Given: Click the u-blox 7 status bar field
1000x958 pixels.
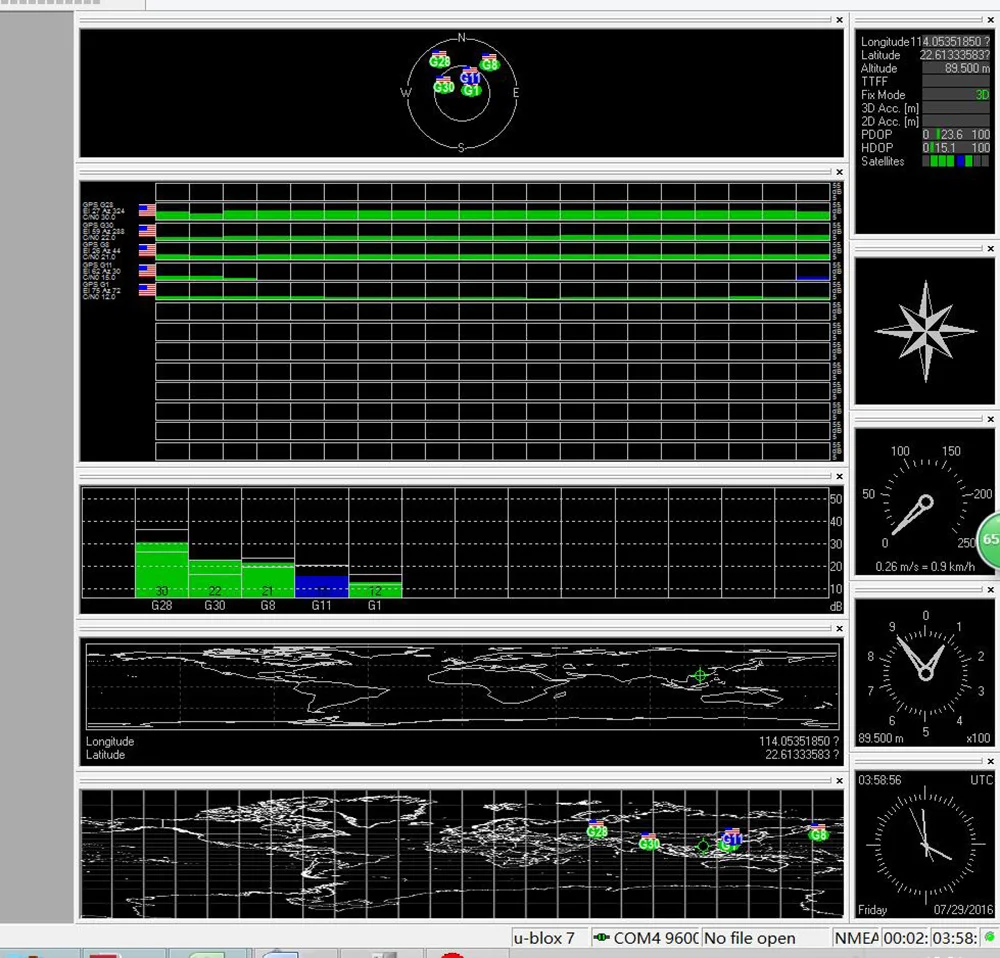Looking at the screenshot, I should 545,938.
